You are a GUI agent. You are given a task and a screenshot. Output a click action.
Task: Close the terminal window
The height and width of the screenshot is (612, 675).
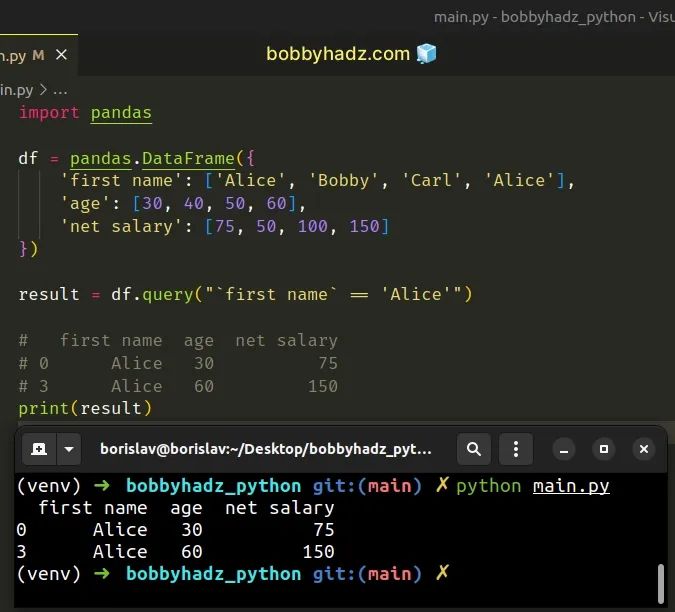(644, 449)
